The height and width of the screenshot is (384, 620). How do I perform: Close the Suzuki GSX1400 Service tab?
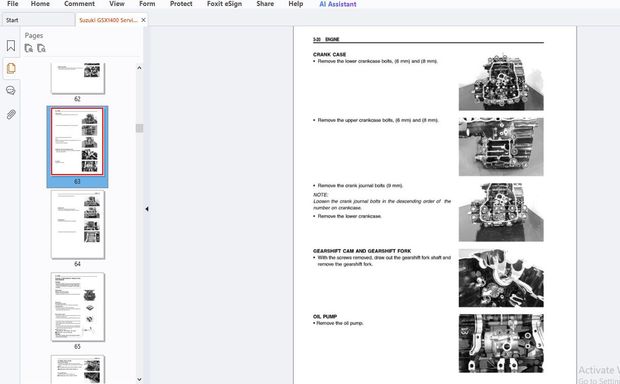(x=143, y=20)
